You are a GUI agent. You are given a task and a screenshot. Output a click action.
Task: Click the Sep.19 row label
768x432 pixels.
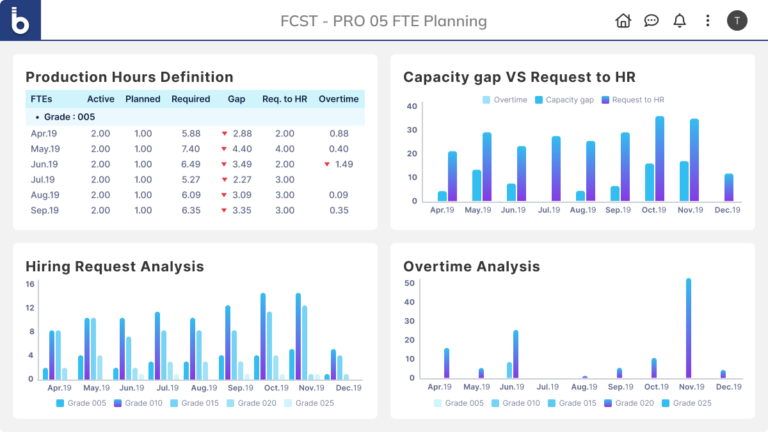[x=45, y=211]
